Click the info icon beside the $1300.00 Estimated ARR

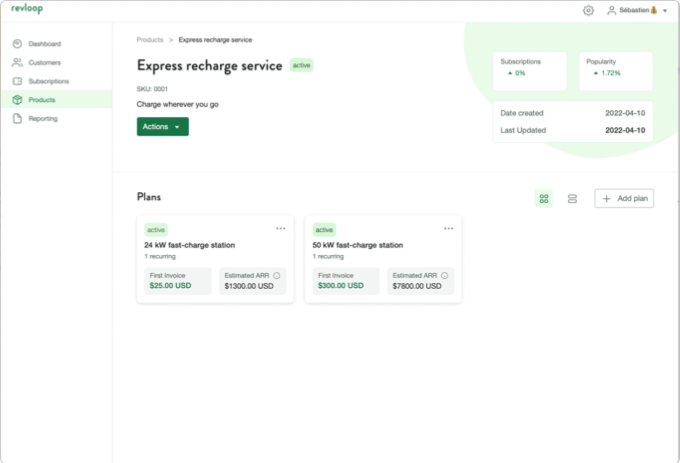[x=276, y=275]
